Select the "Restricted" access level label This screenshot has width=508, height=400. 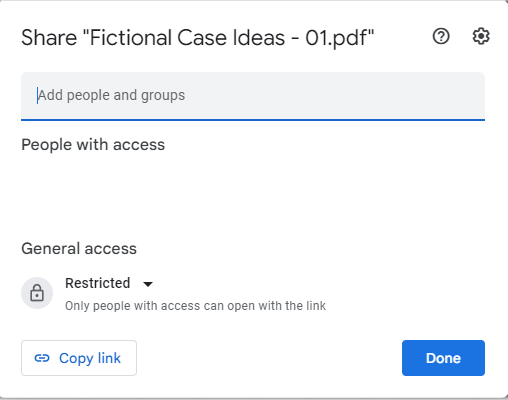[98, 283]
